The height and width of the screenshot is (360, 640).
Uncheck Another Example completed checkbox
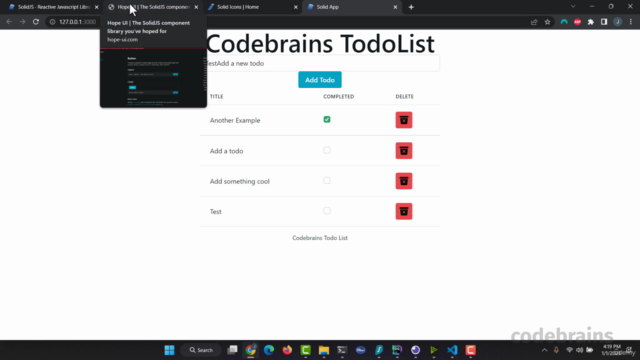327,120
